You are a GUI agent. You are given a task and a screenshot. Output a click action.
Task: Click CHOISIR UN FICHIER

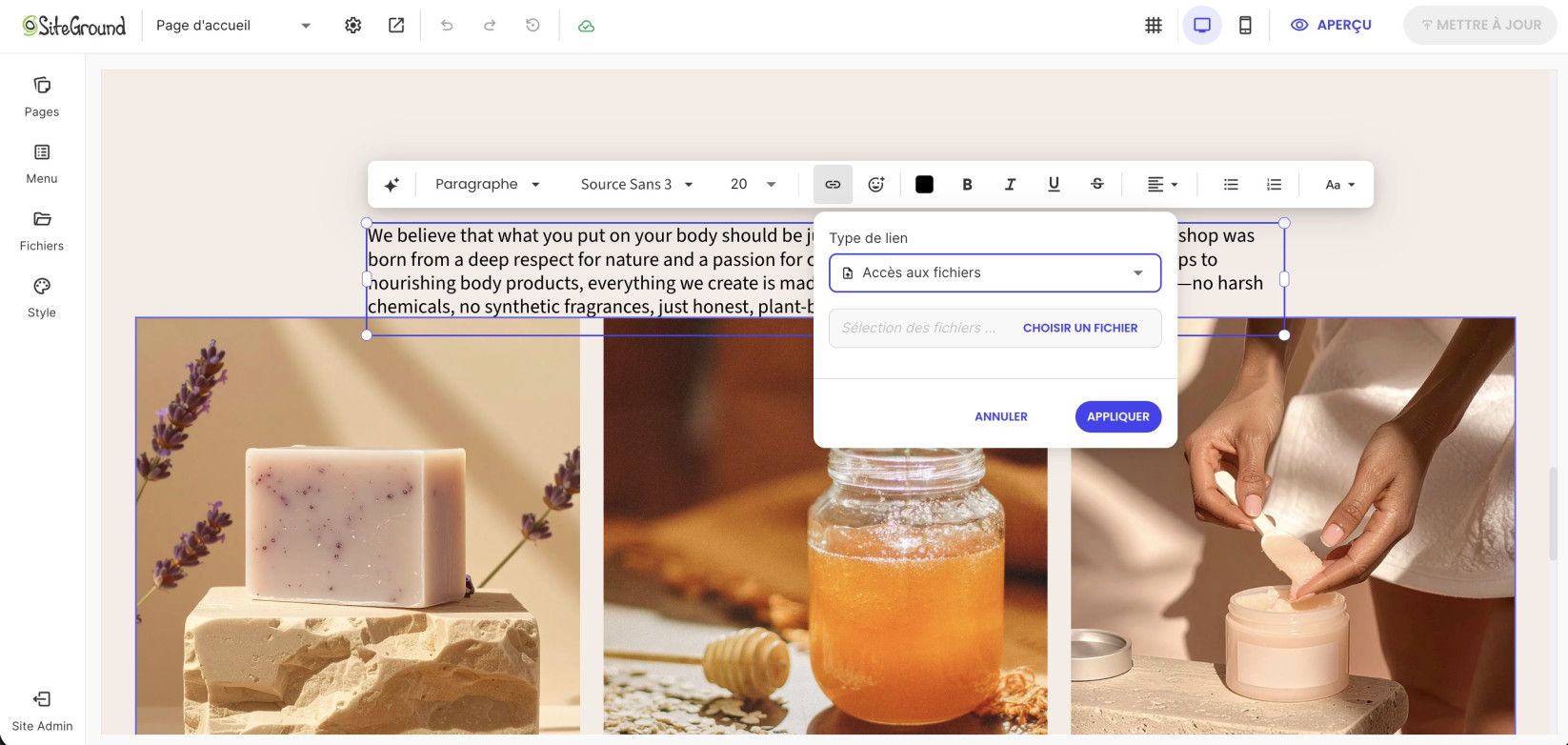click(x=1080, y=328)
